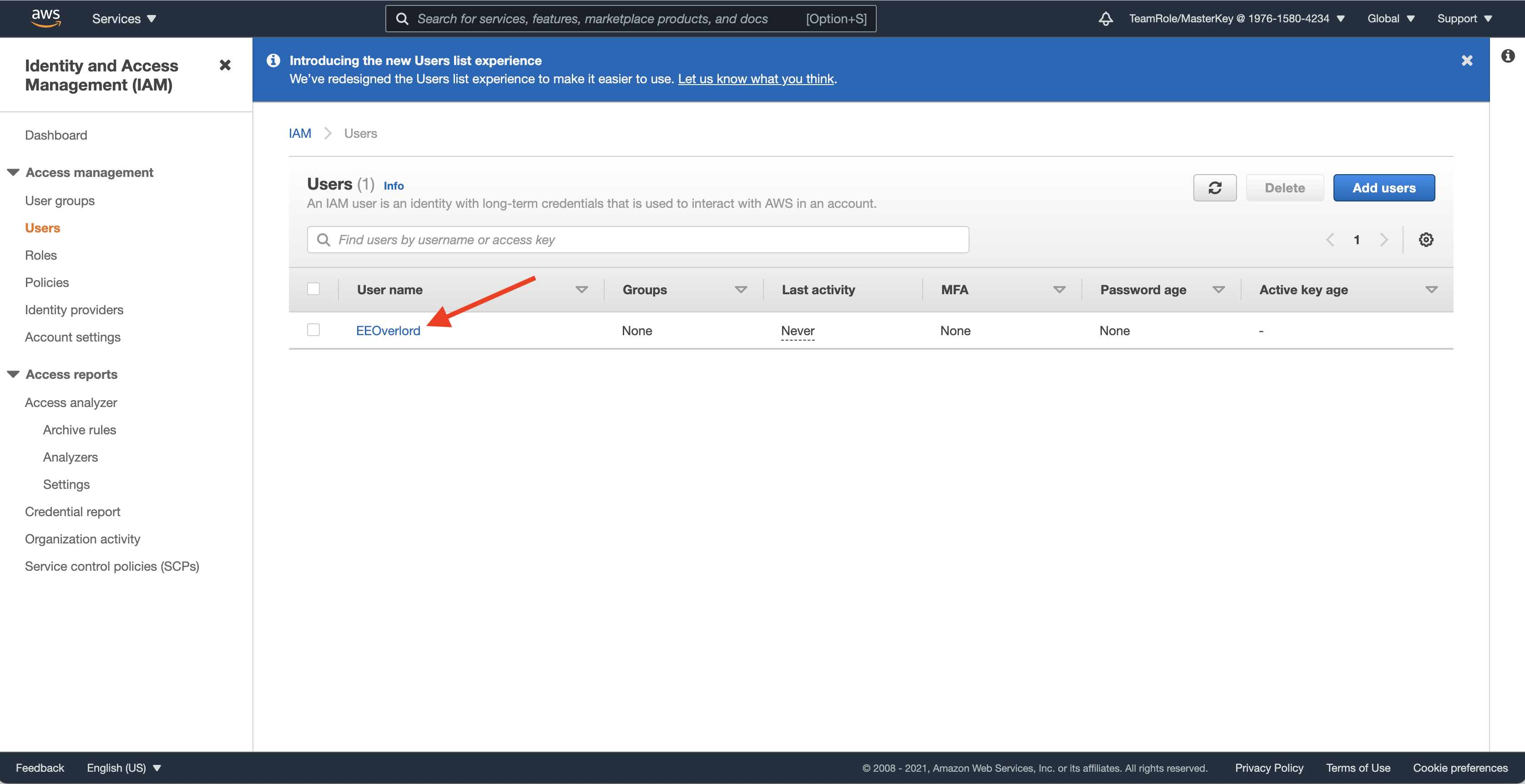
Task: Collapse the Access management section
Action: click(13, 172)
